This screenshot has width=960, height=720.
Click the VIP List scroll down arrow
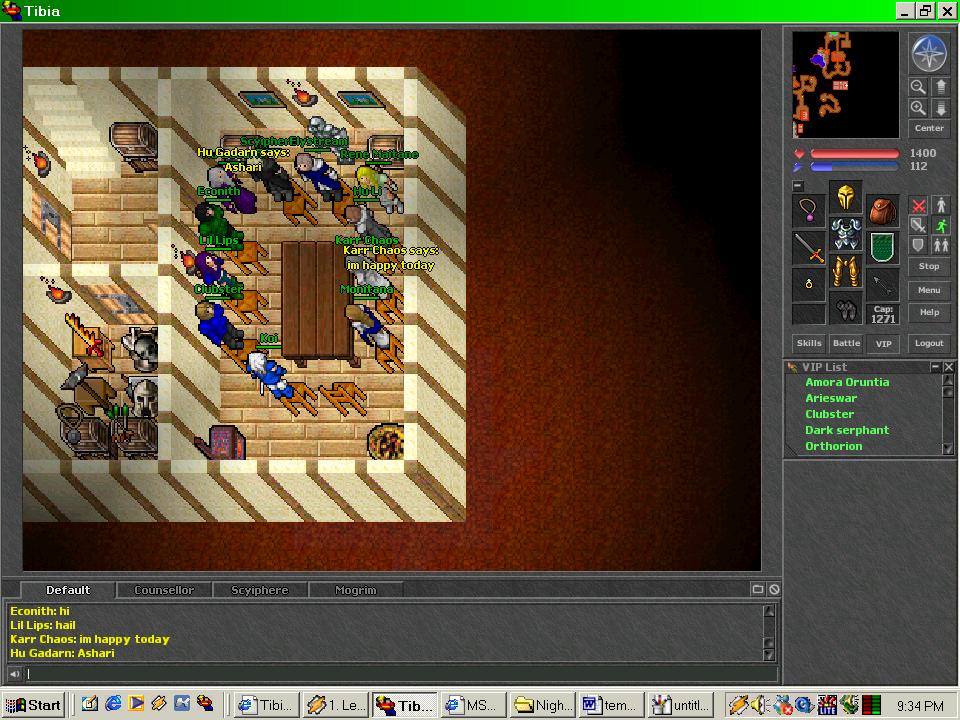point(948,449)
